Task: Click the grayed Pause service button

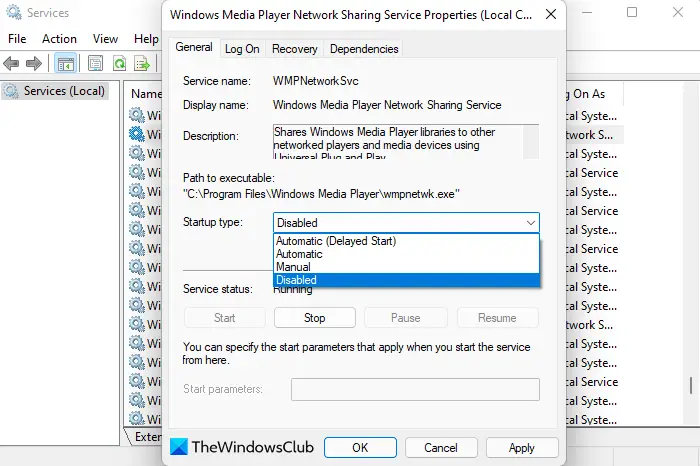Action: tap(405, 318)
